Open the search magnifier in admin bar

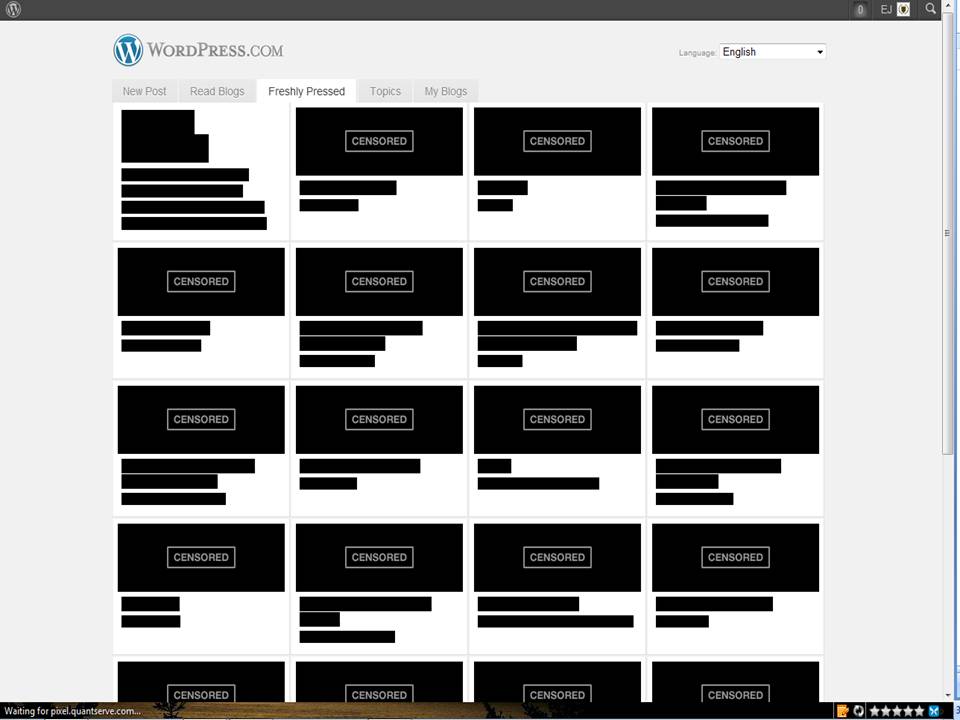tap(930, 10)
